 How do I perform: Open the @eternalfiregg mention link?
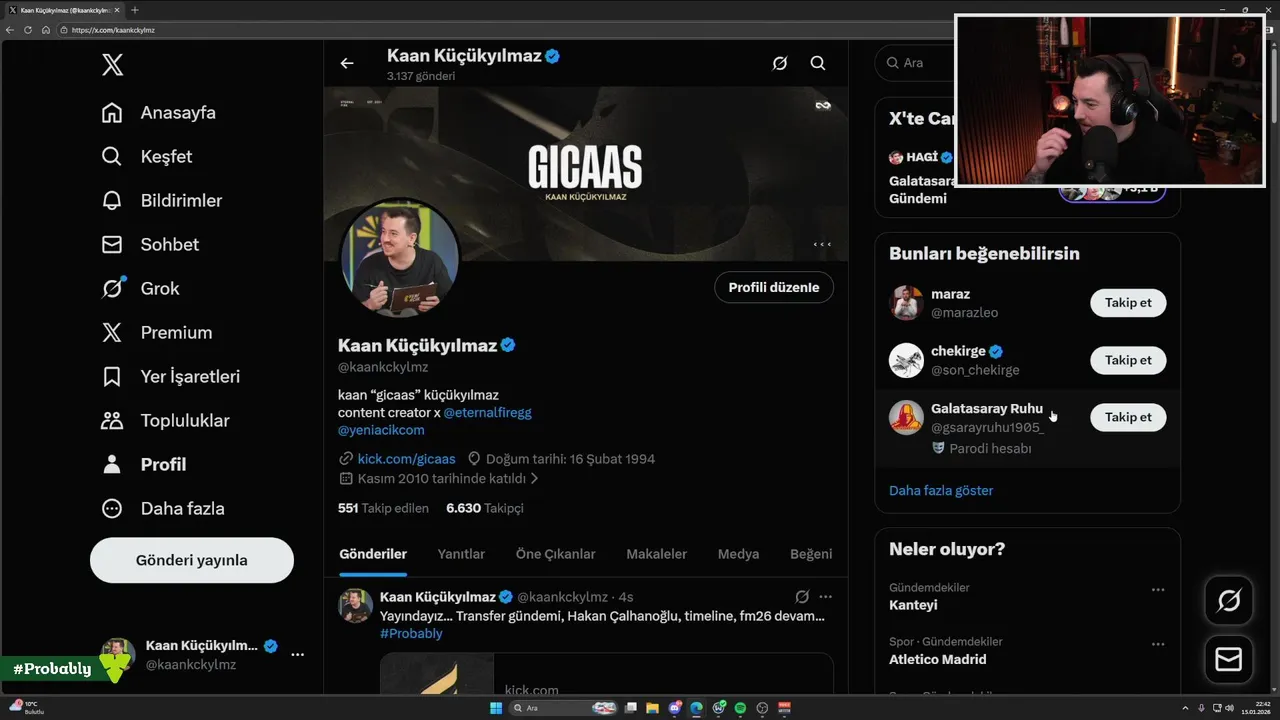(x=490, y=412)
